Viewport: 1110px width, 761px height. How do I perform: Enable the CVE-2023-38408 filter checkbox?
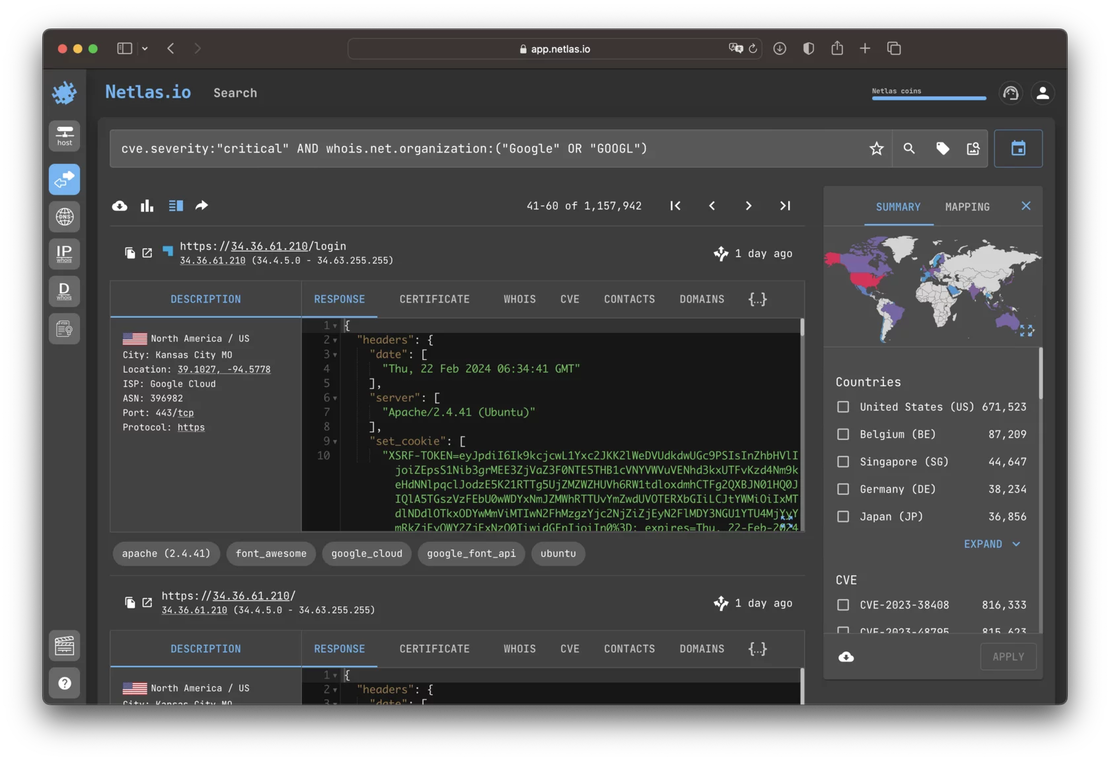844,604
